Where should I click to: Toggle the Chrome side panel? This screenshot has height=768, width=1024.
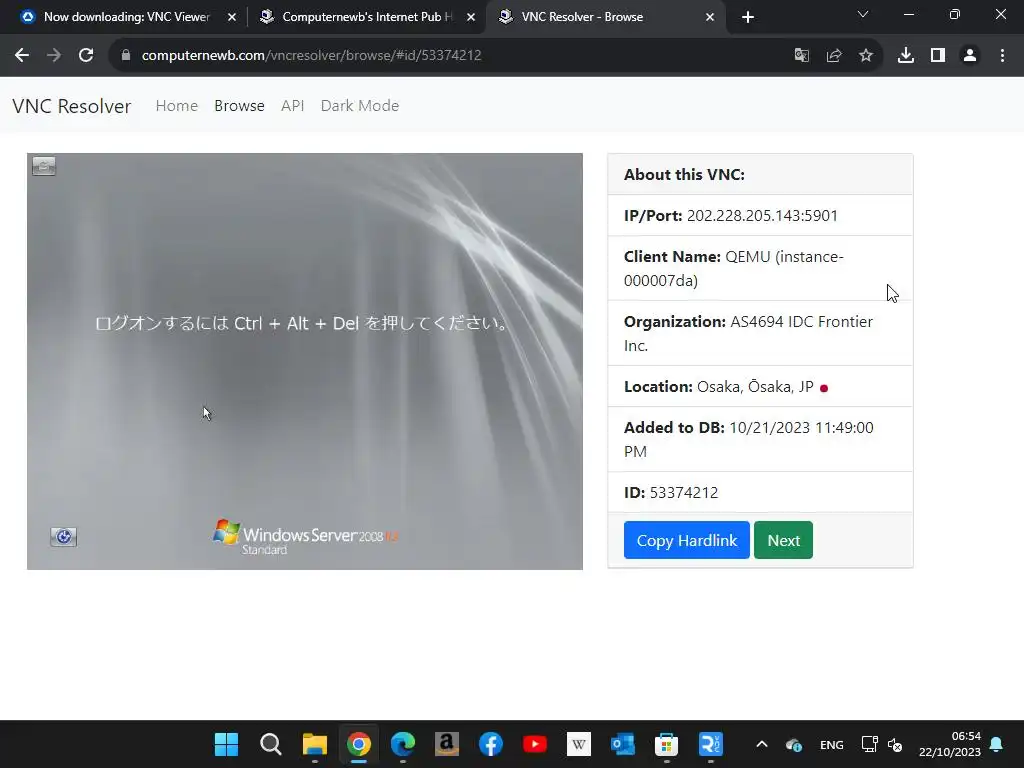[x=938, y=56]
